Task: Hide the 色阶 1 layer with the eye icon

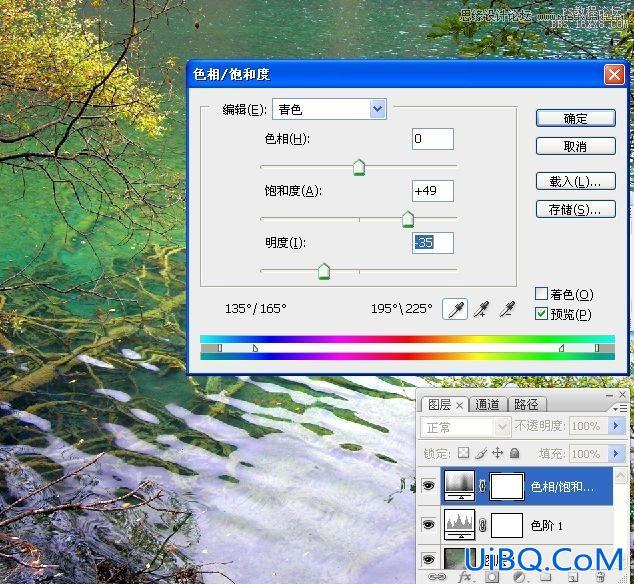Action: pos(428,525)
